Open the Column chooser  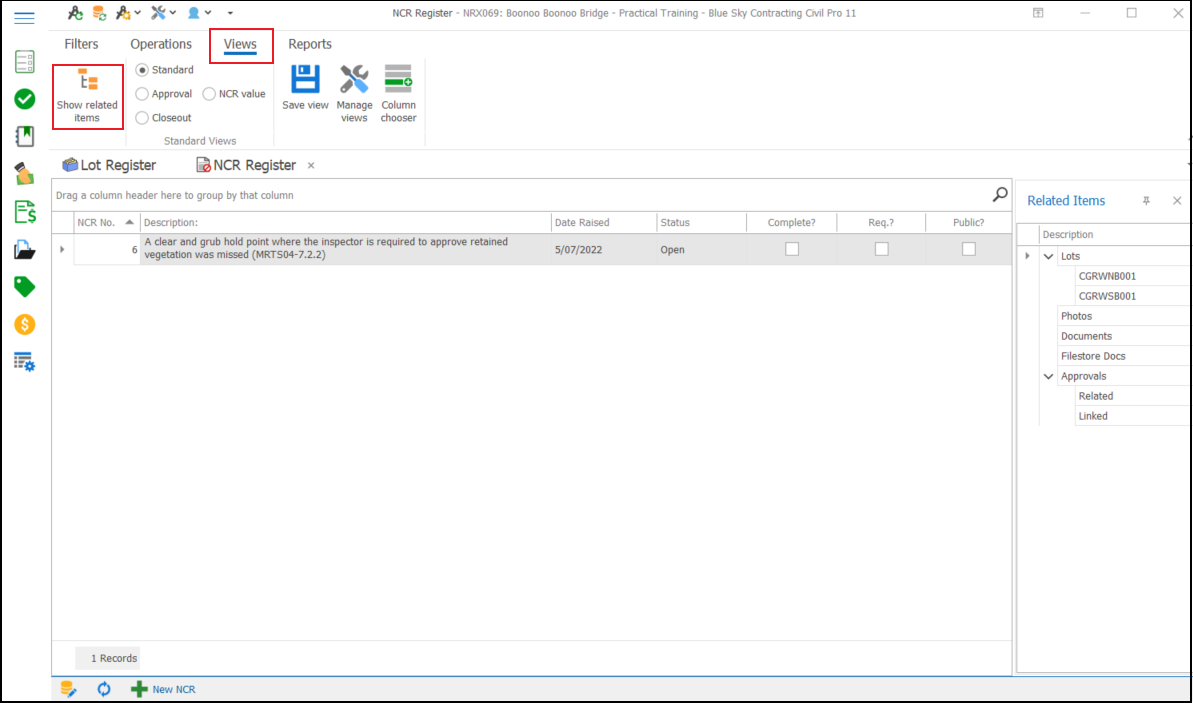click(398, 79)
